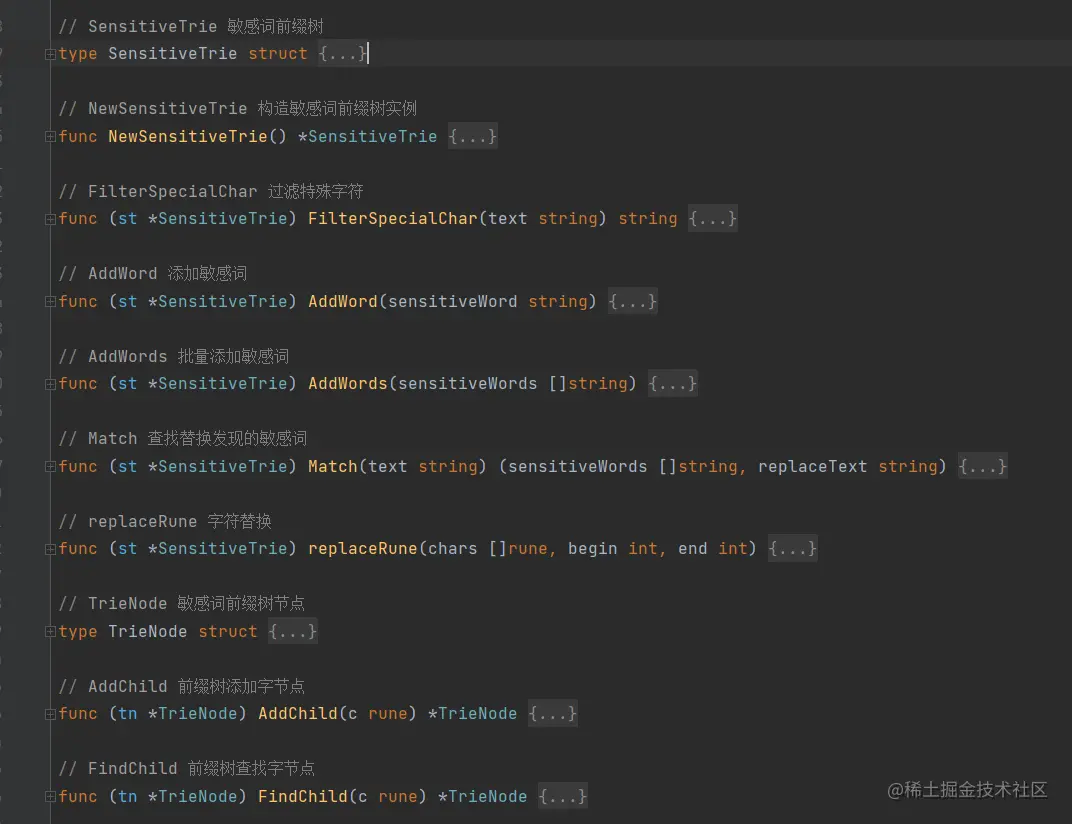Expand FilterSpecialChar function fold gutter icon
This screenshot has height=824, width=1072.
tap(50, 219)
